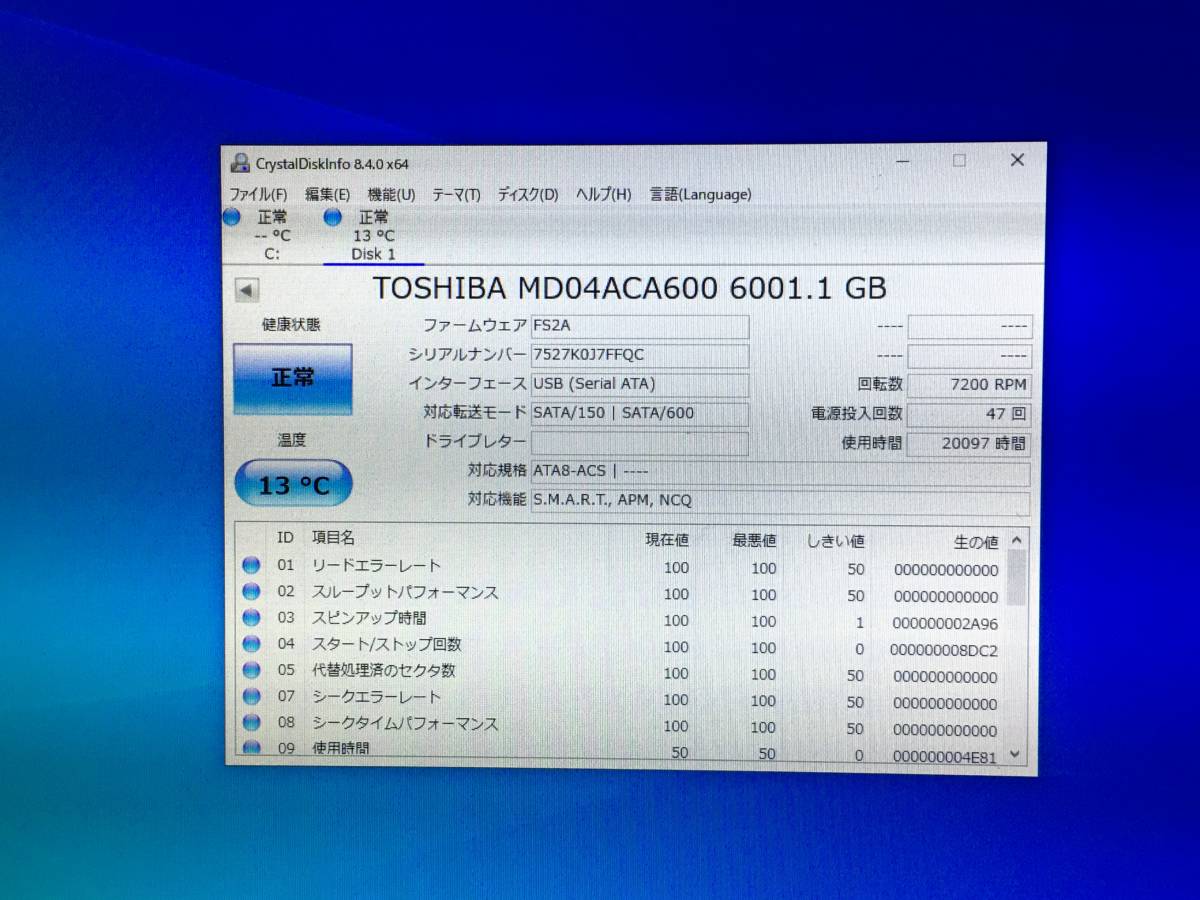This screenshot has width=1200, height=900.
Task: Click the transfer mode field SATA/150 | SATA/600
Action: click(x=639, y=414)
